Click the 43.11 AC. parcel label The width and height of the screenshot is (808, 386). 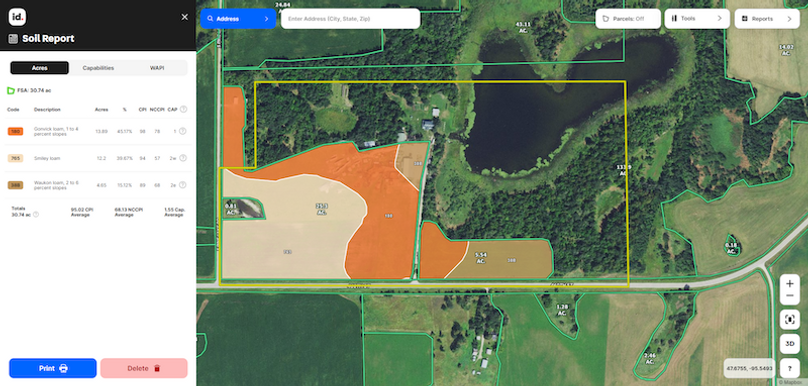pos(523,27)
